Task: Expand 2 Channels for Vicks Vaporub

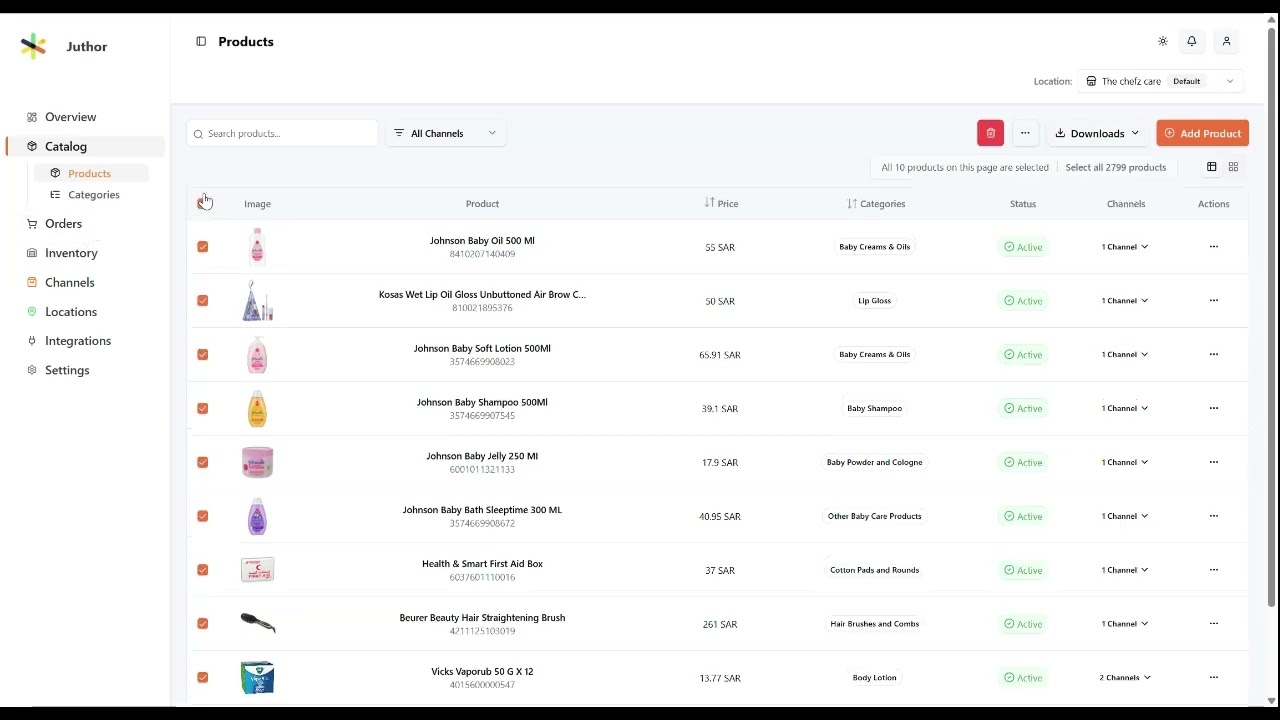Action: click(x=1125, y=678)
